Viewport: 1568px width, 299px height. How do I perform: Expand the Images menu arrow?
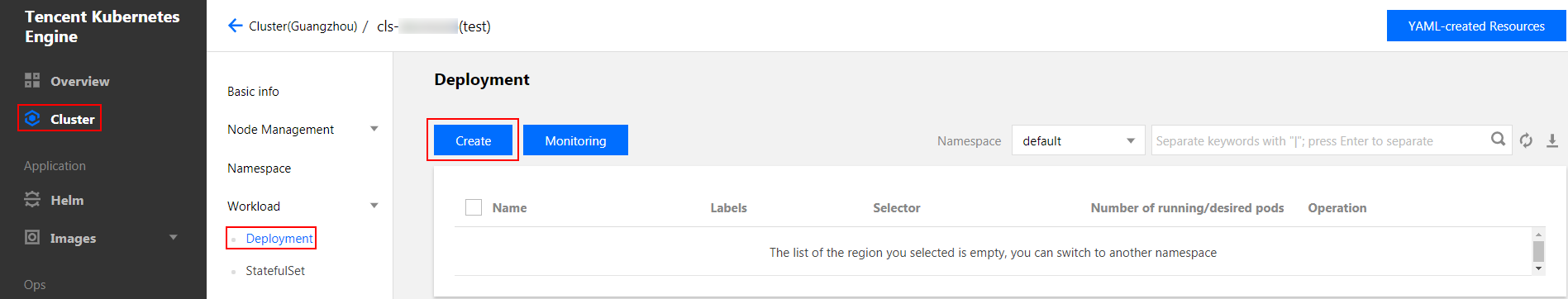(x=174, y=237)
